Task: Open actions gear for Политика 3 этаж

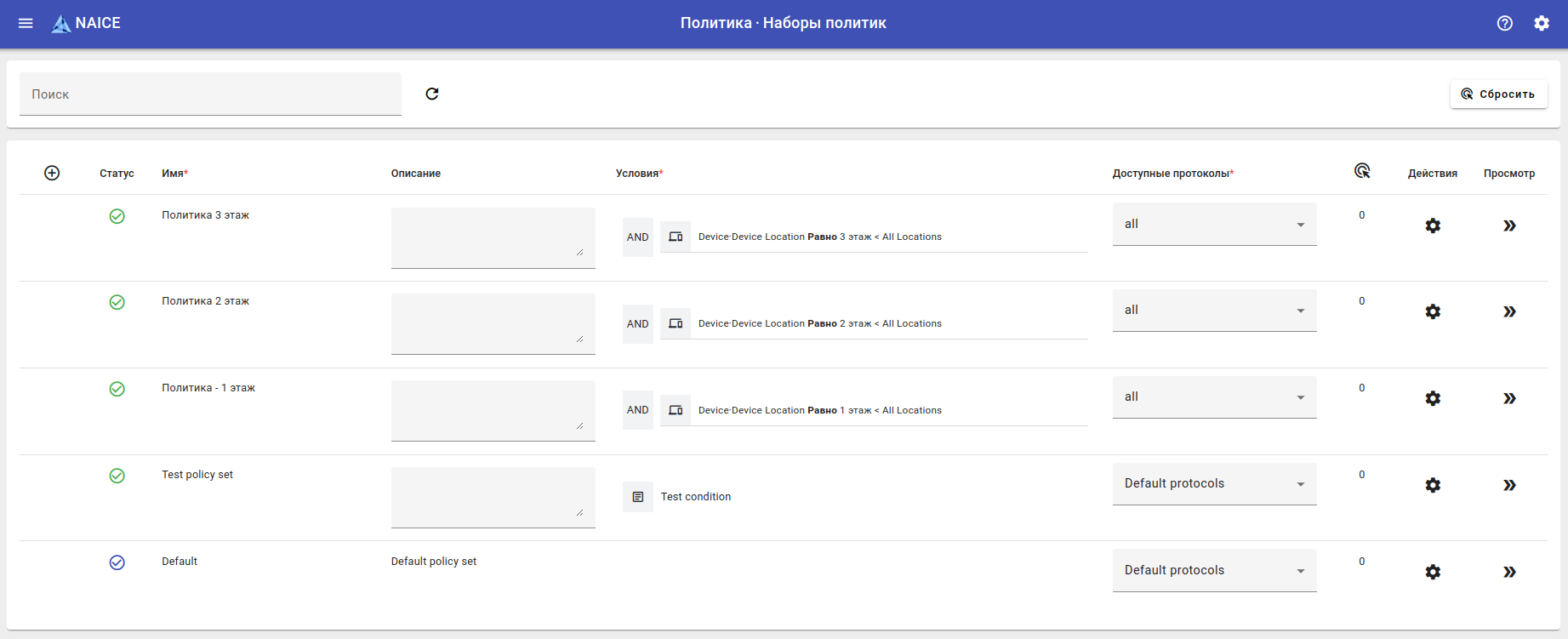Action: pos(1433,225)
